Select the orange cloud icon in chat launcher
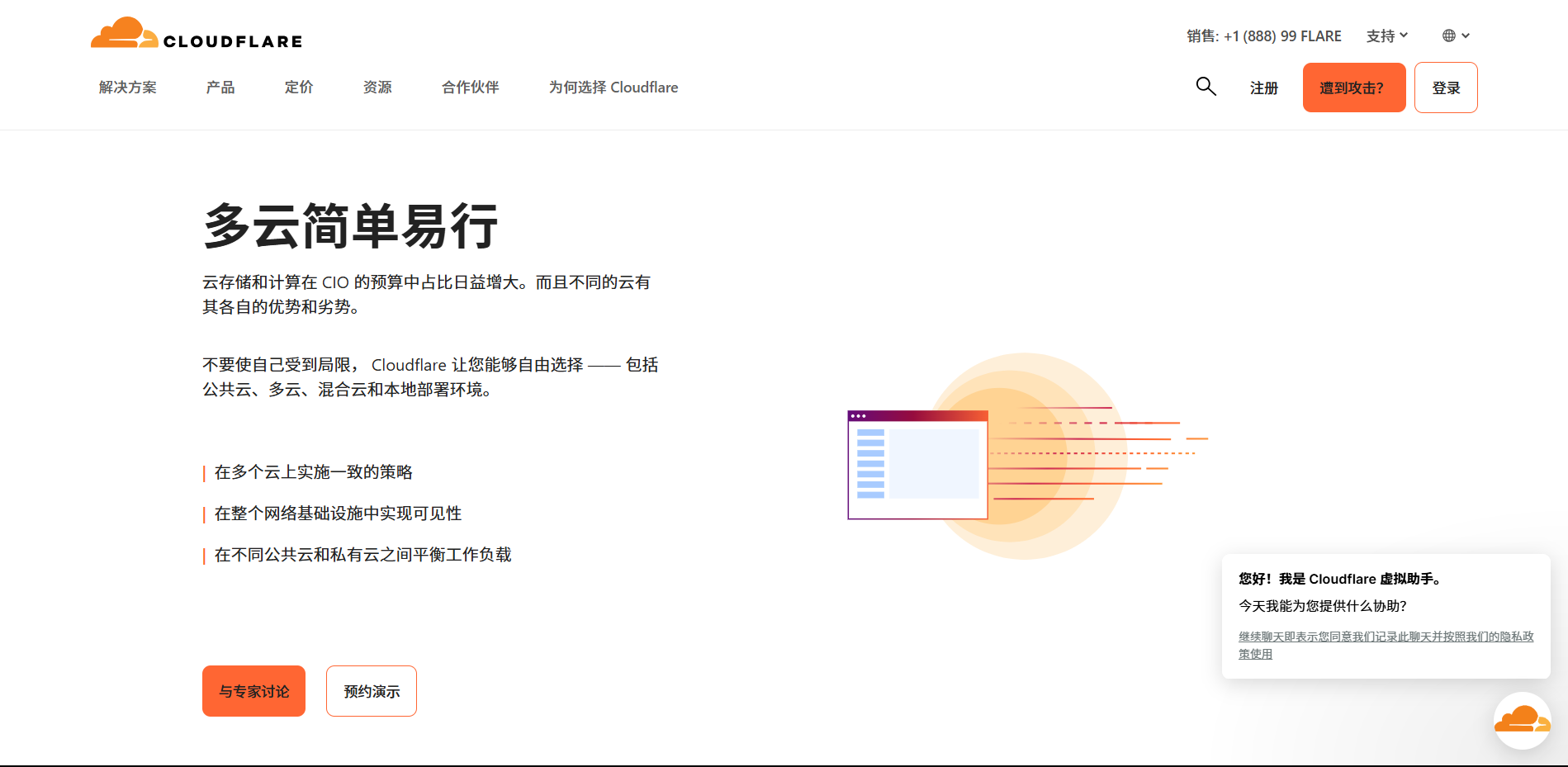The height and width of the screenshot is (767, 1568). 1522,720
